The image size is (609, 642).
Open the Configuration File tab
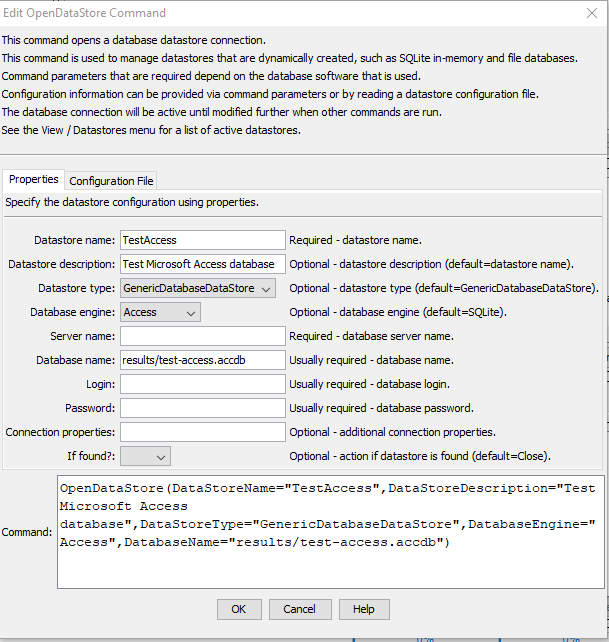click(111, 181)
